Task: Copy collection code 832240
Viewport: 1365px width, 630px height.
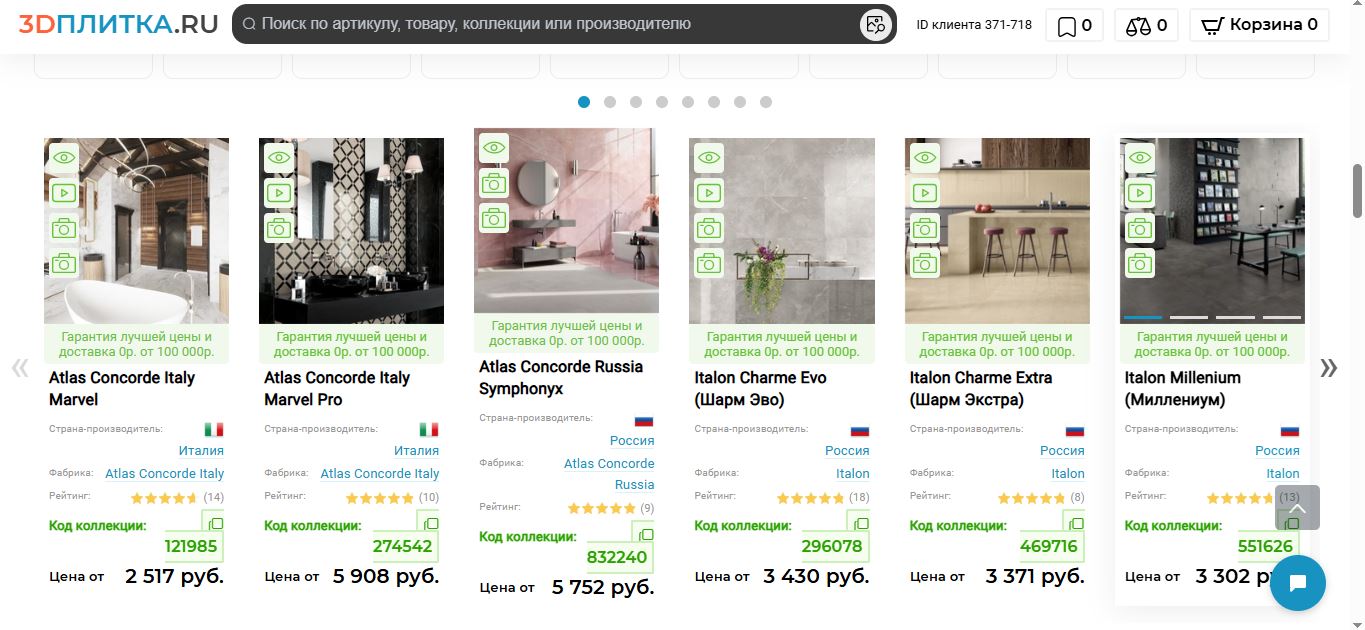Action: (x=644, y=535)
